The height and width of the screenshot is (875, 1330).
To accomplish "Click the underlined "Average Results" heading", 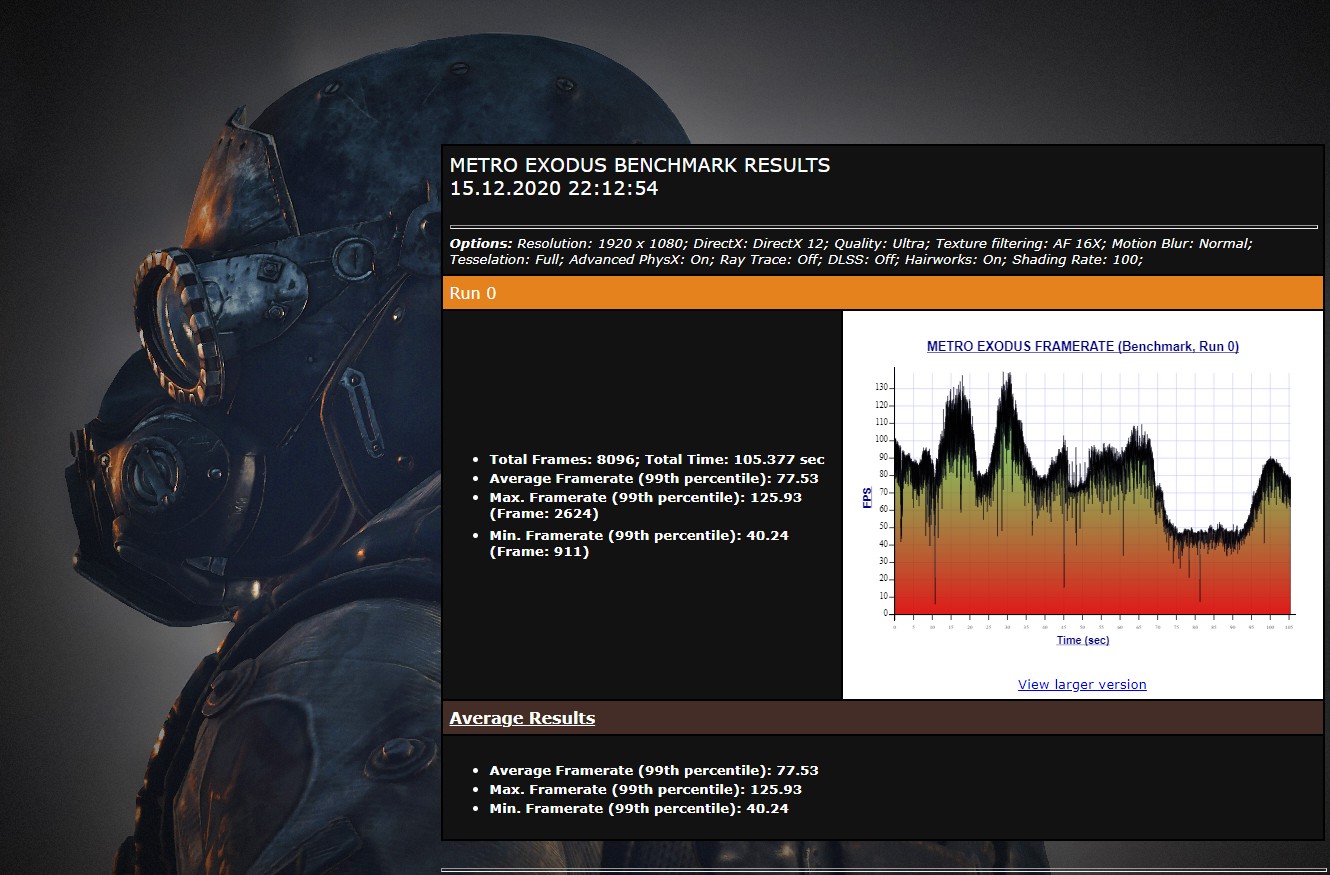I will coord(522,718).
